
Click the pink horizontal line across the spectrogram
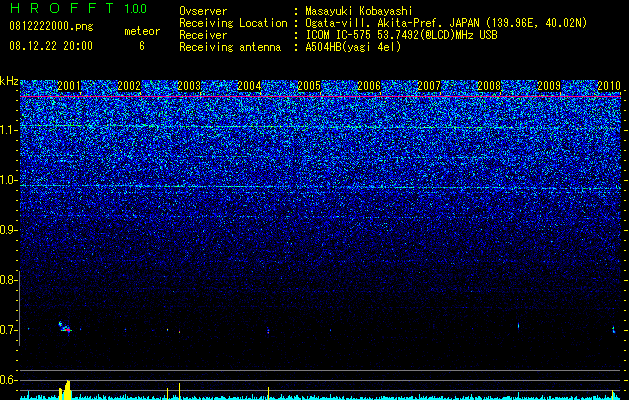click(321, 97)
